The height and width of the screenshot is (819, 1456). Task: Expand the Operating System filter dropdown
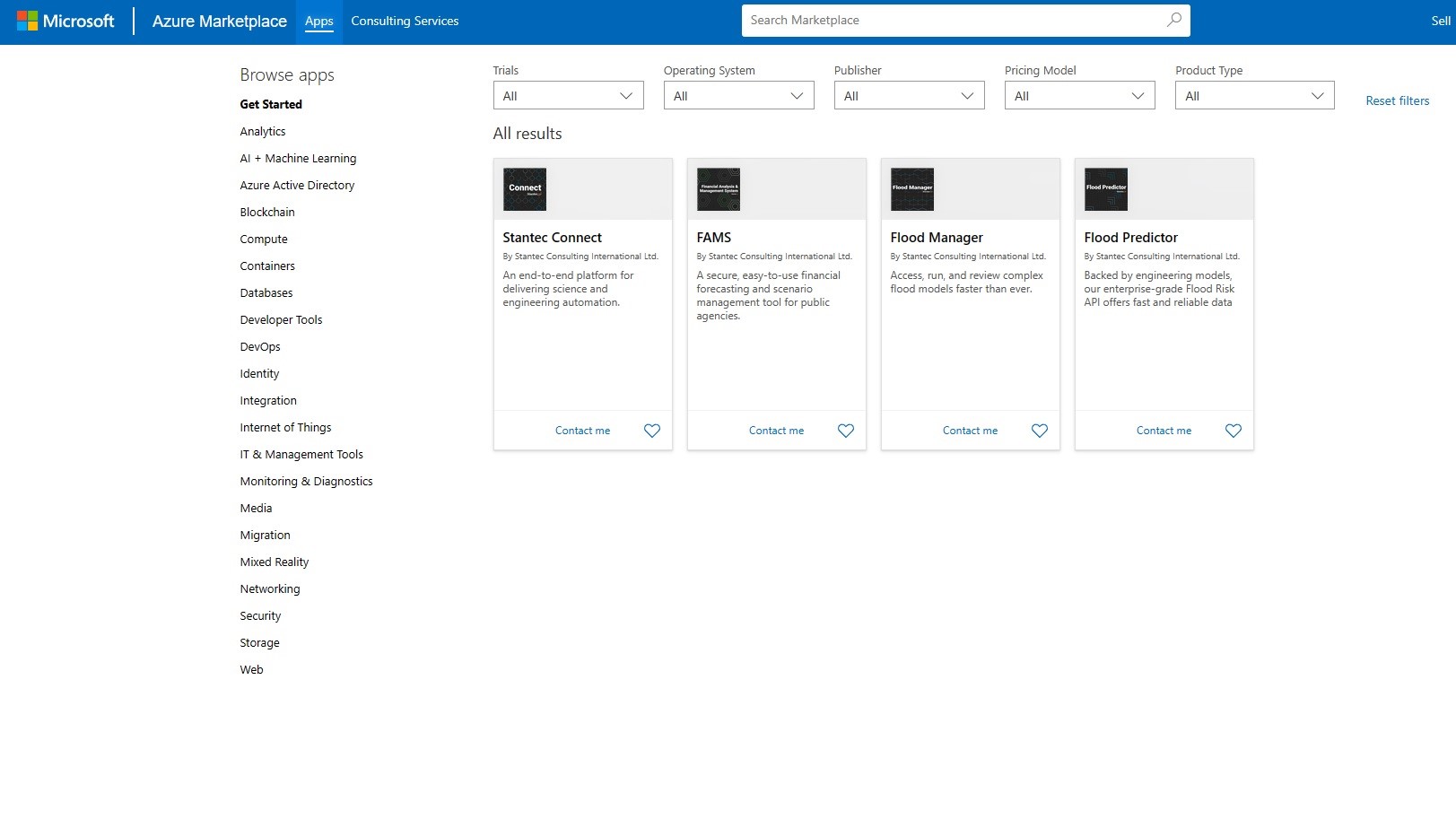pyautogui.click(x=739, y=95)
